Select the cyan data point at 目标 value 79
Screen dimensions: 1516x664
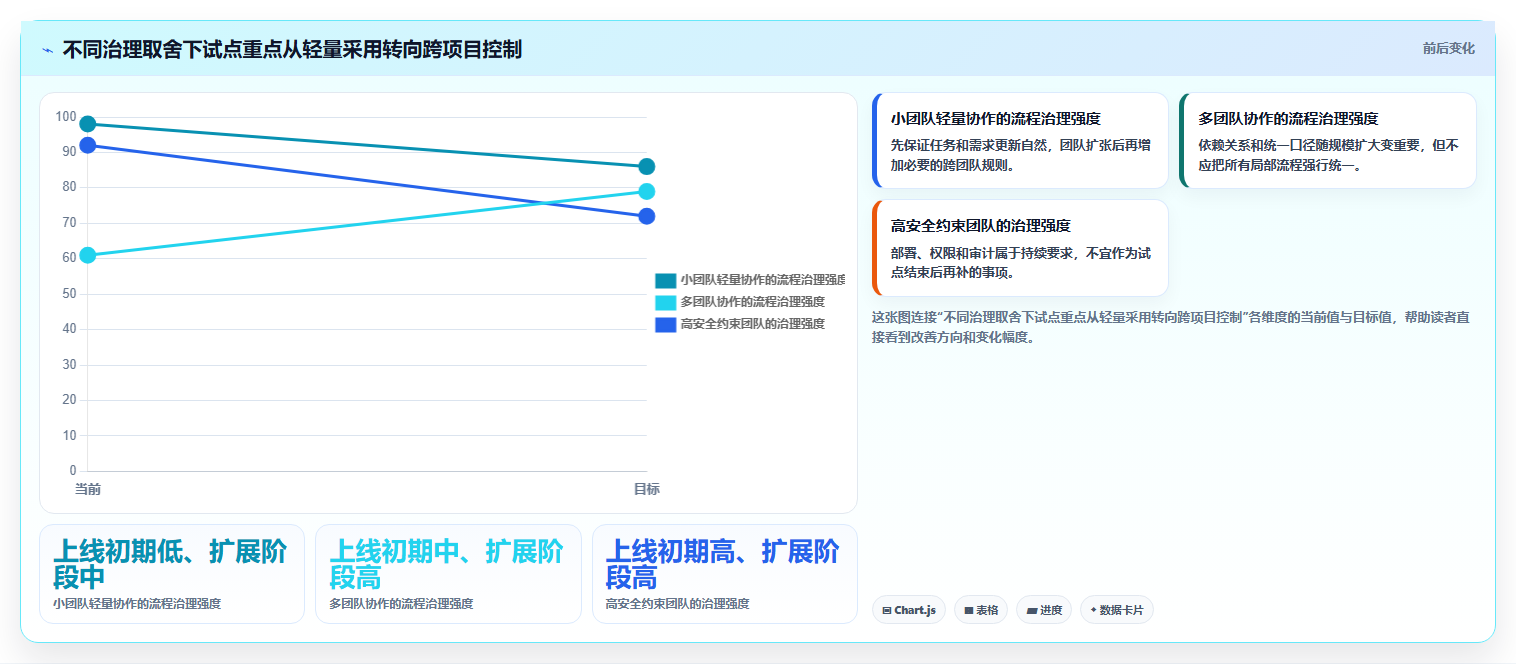pyautogui.click(x=646, y=191)
